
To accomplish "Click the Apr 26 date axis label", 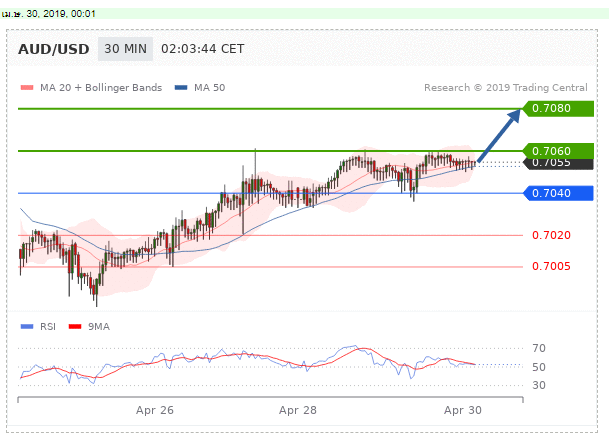I will tap(155, 410).
